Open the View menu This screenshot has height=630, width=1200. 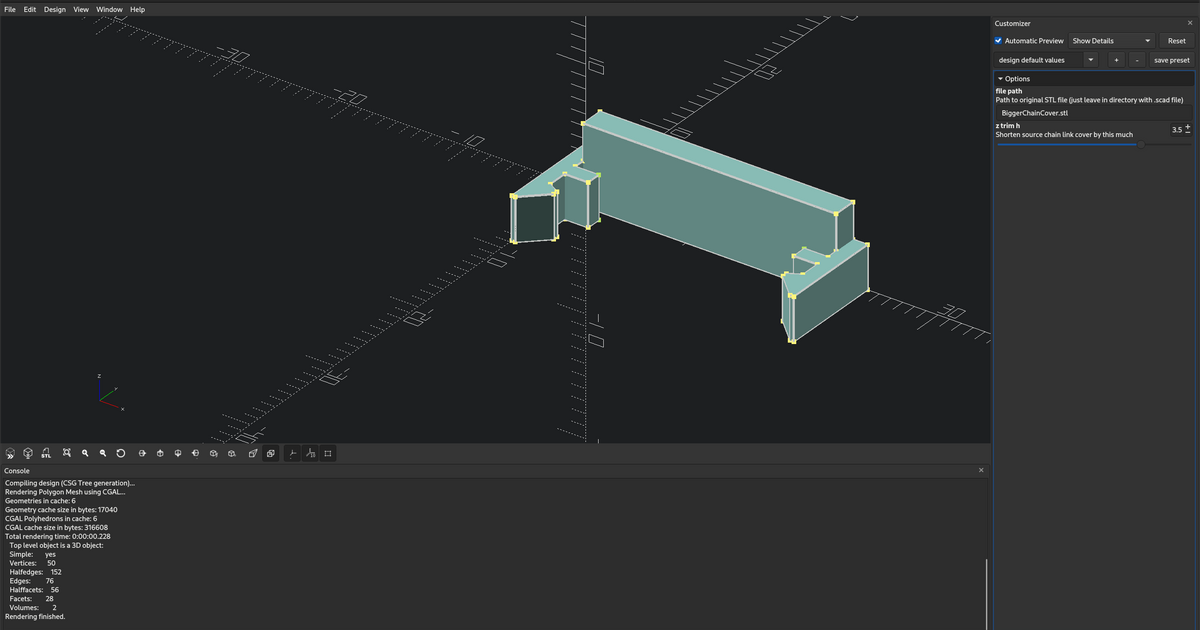pos(80,9)
